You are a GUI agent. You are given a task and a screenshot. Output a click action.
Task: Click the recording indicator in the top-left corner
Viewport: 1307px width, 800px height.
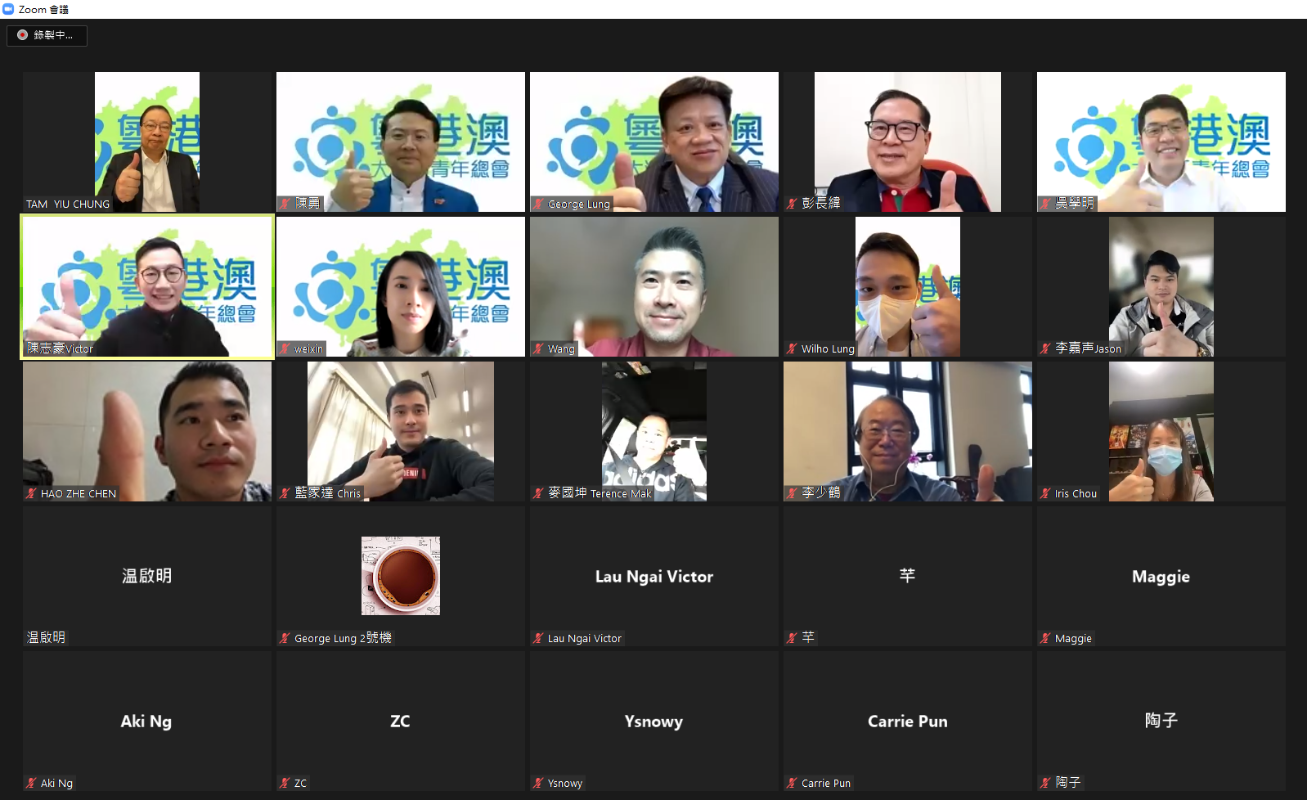pyautogui.click(x=47, y=35)
